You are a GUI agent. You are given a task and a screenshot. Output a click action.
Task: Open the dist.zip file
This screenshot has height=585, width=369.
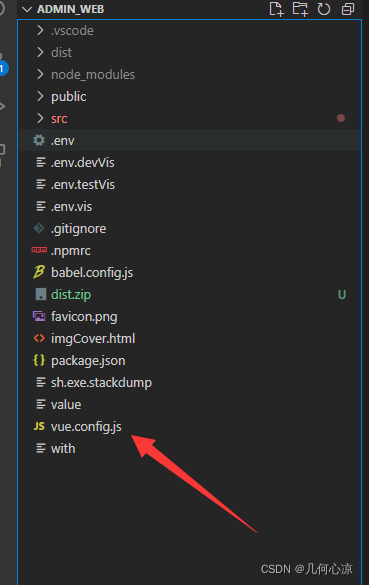pyautogui.click(x=71, y=295)
